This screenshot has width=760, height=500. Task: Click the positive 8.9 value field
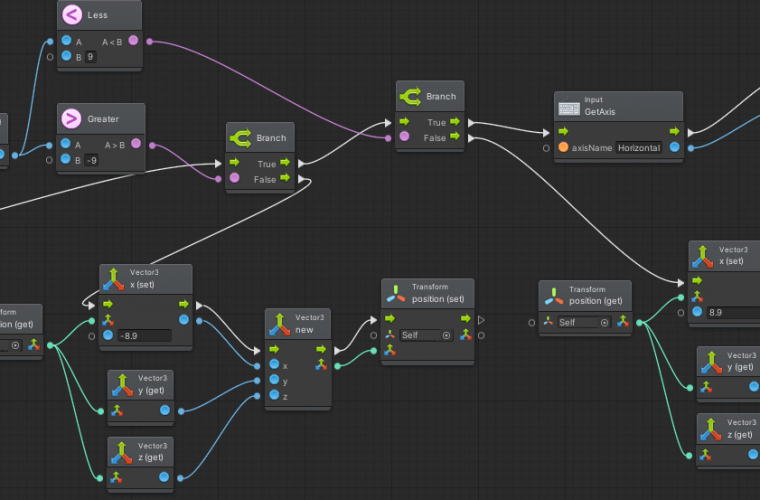[x=727, y=312]
